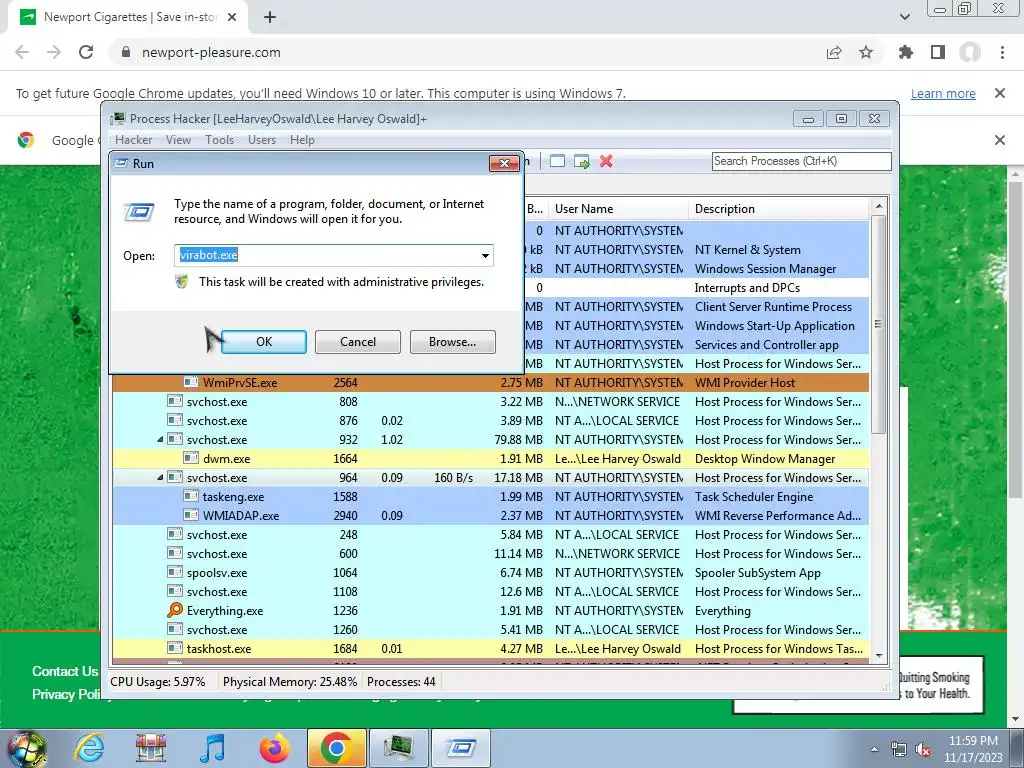
Task: Open a new Chrome tab with plus
Action: [270, 17]
